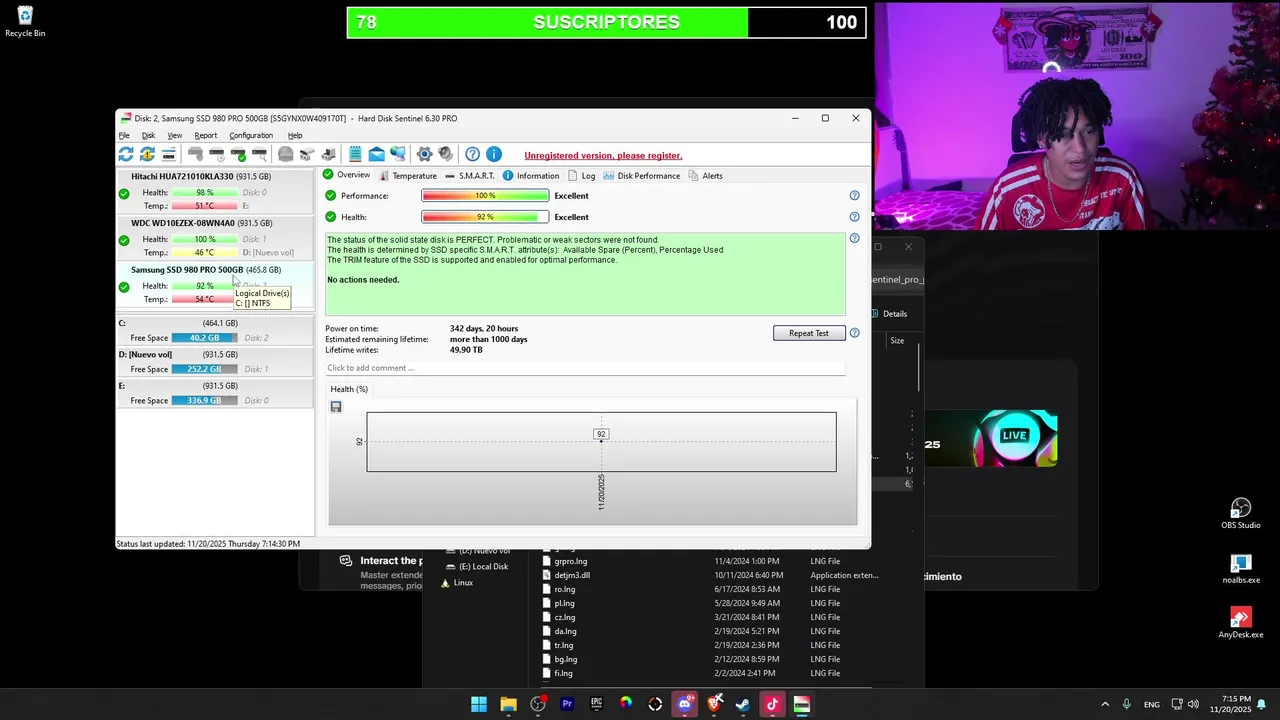
Task: Open preferences via the gear icon
Action: pyautogui.click(x=424, y=154)
